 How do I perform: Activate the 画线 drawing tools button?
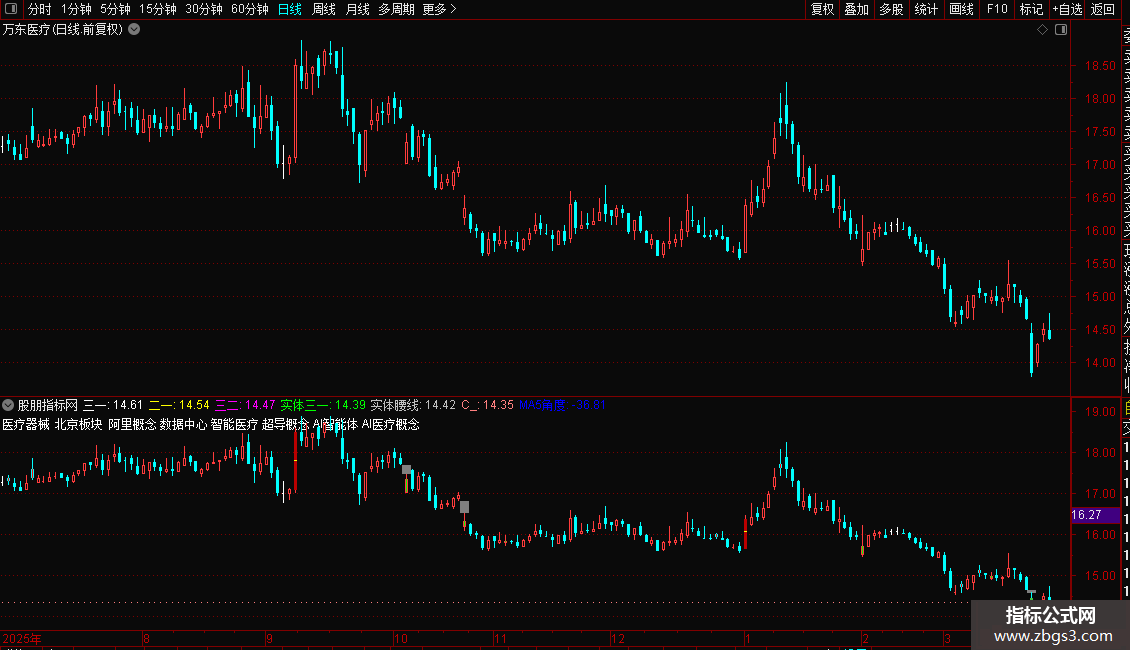pos(961,9)
